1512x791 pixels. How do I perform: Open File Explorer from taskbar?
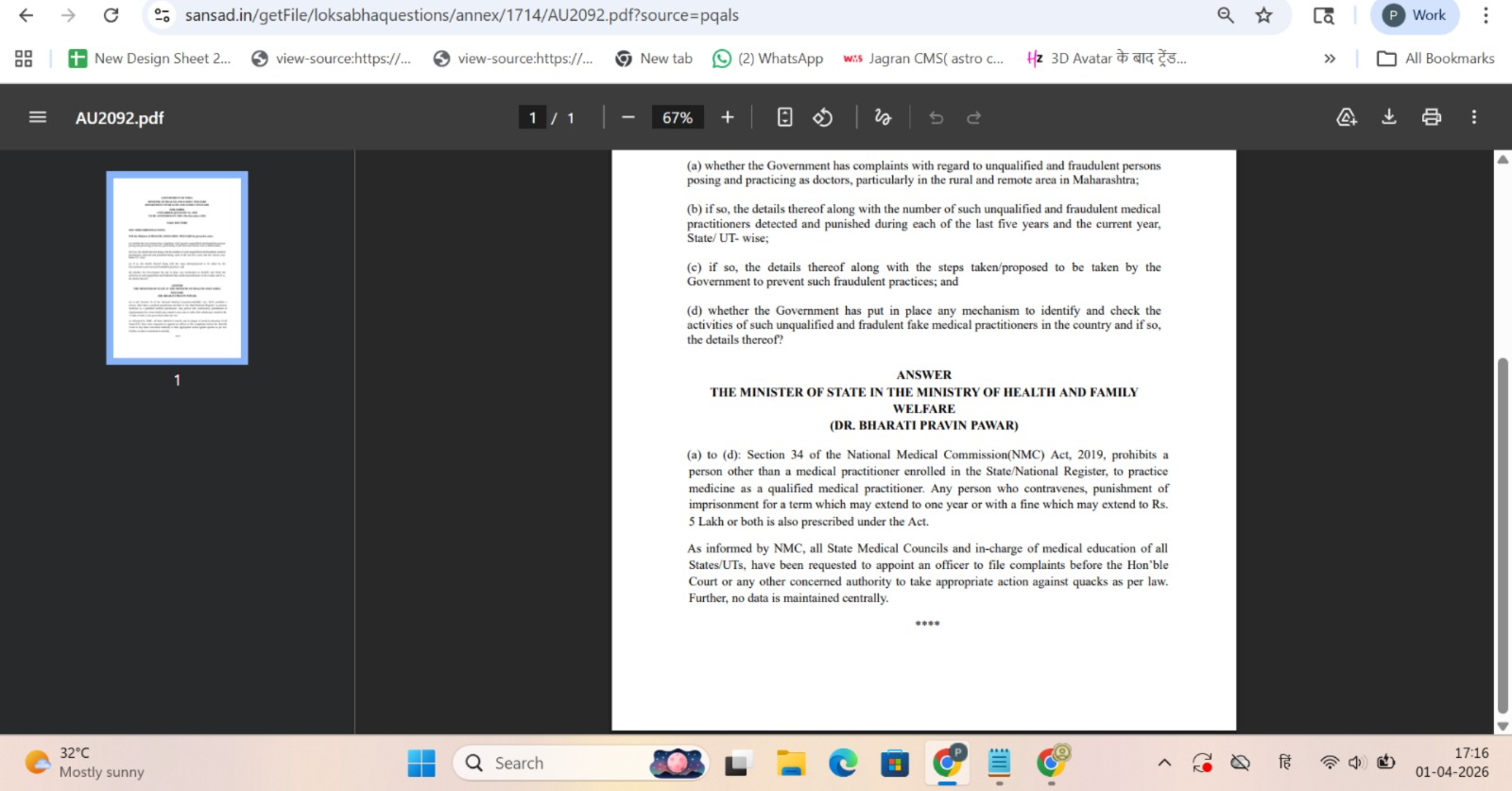(x=791, y=763)
